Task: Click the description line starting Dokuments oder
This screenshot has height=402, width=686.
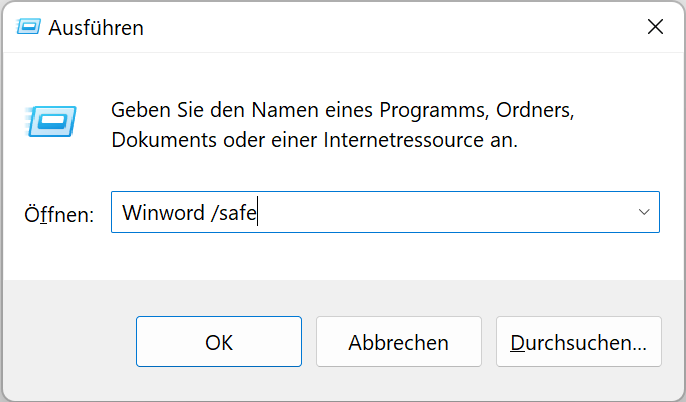Action: tap(315, 140)
